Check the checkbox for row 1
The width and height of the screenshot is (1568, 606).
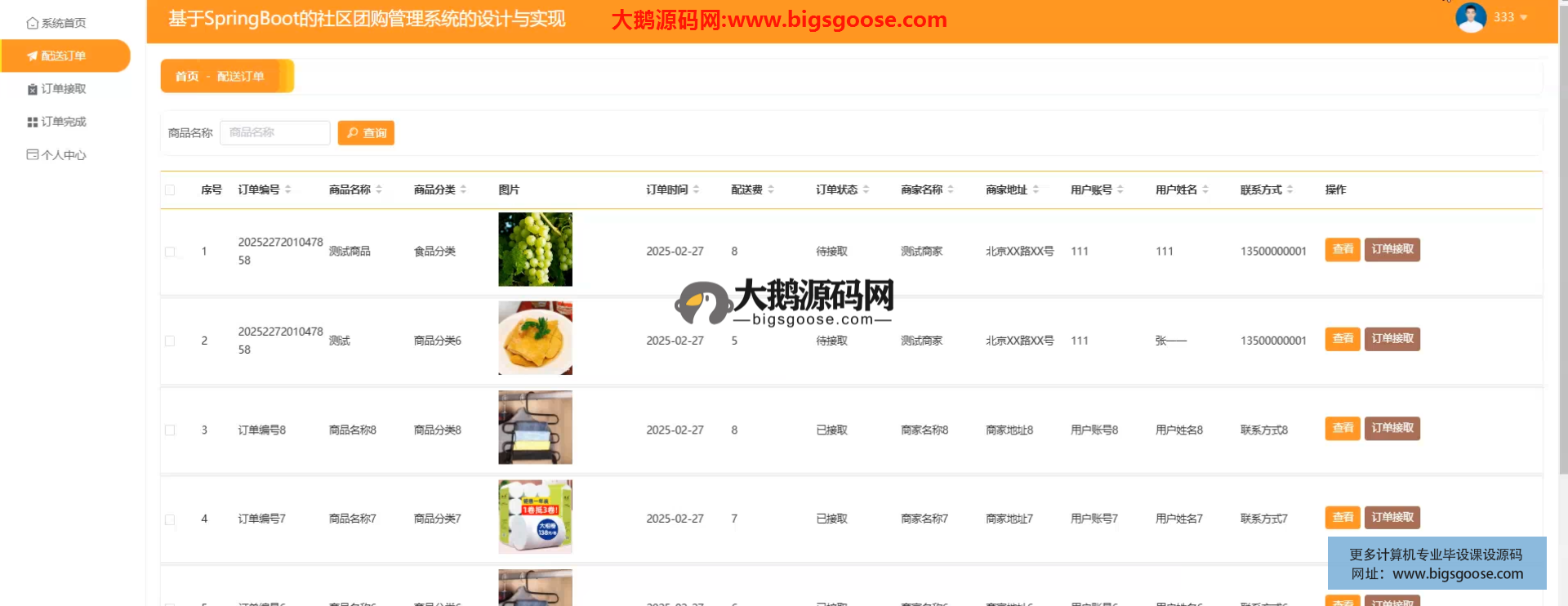[170, 252]
